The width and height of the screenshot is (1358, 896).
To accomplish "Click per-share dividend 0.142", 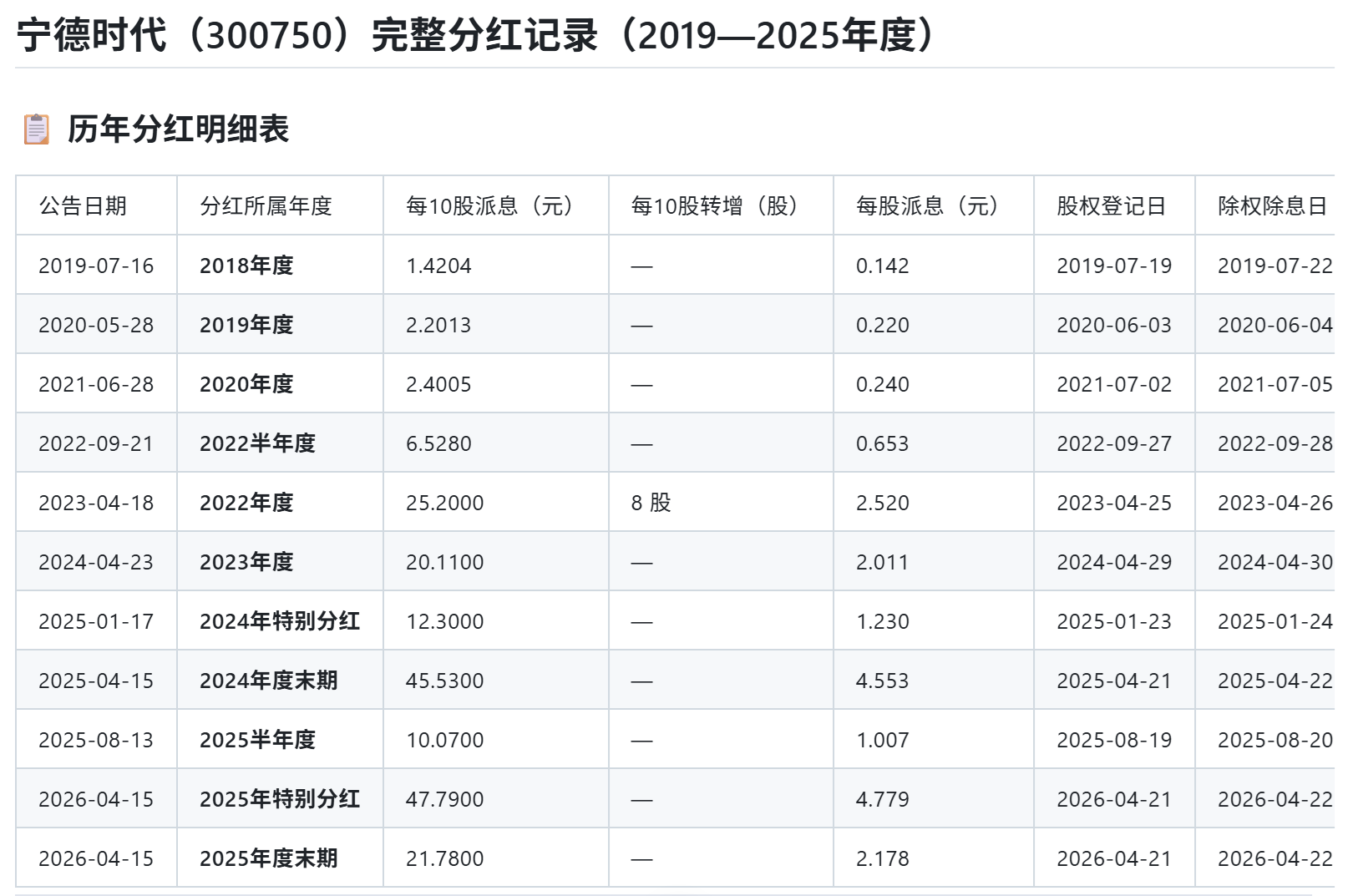I will pyautogui.click(x=882, y=266).
